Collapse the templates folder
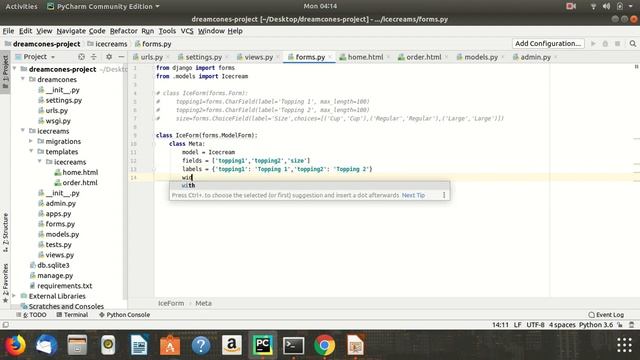Image resolution: width=640 pixels, height=360 pixels. pyautogui.click(x=31, y=151)
